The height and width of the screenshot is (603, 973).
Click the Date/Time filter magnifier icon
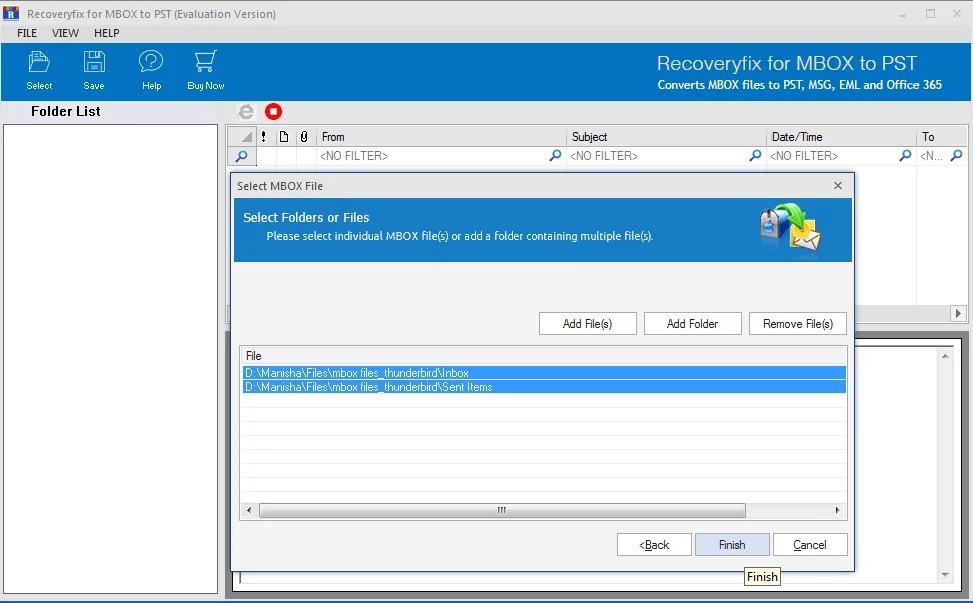point(905,156)
